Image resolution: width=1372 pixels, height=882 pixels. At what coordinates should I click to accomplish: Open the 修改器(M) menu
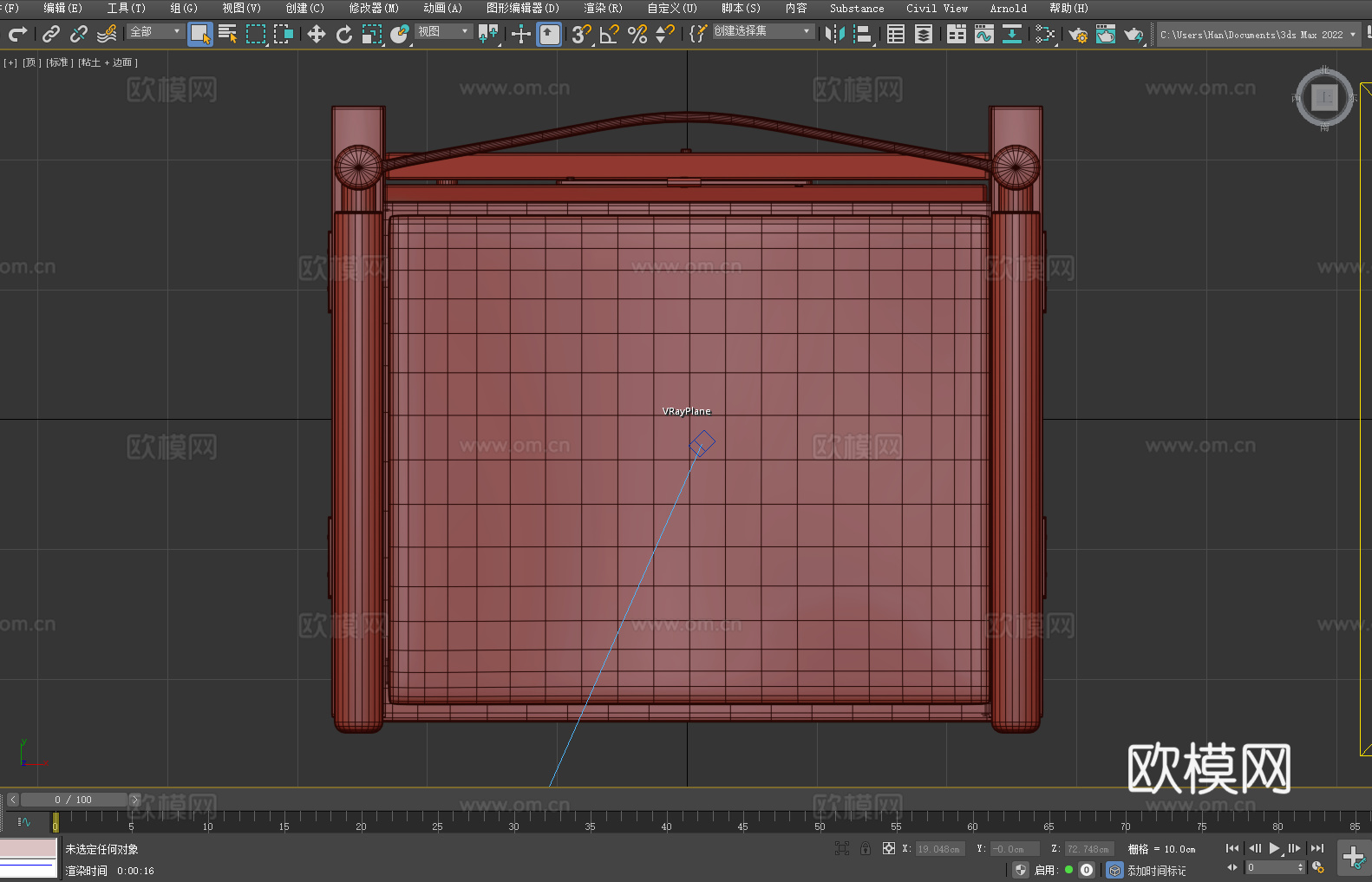(374, 8)
